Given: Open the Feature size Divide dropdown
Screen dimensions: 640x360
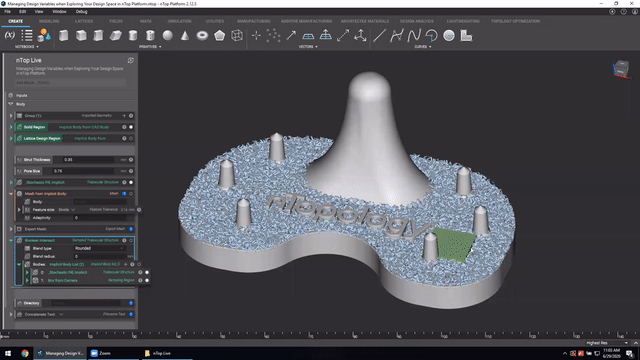Looking at the screenshot, I should click(67, 210).
